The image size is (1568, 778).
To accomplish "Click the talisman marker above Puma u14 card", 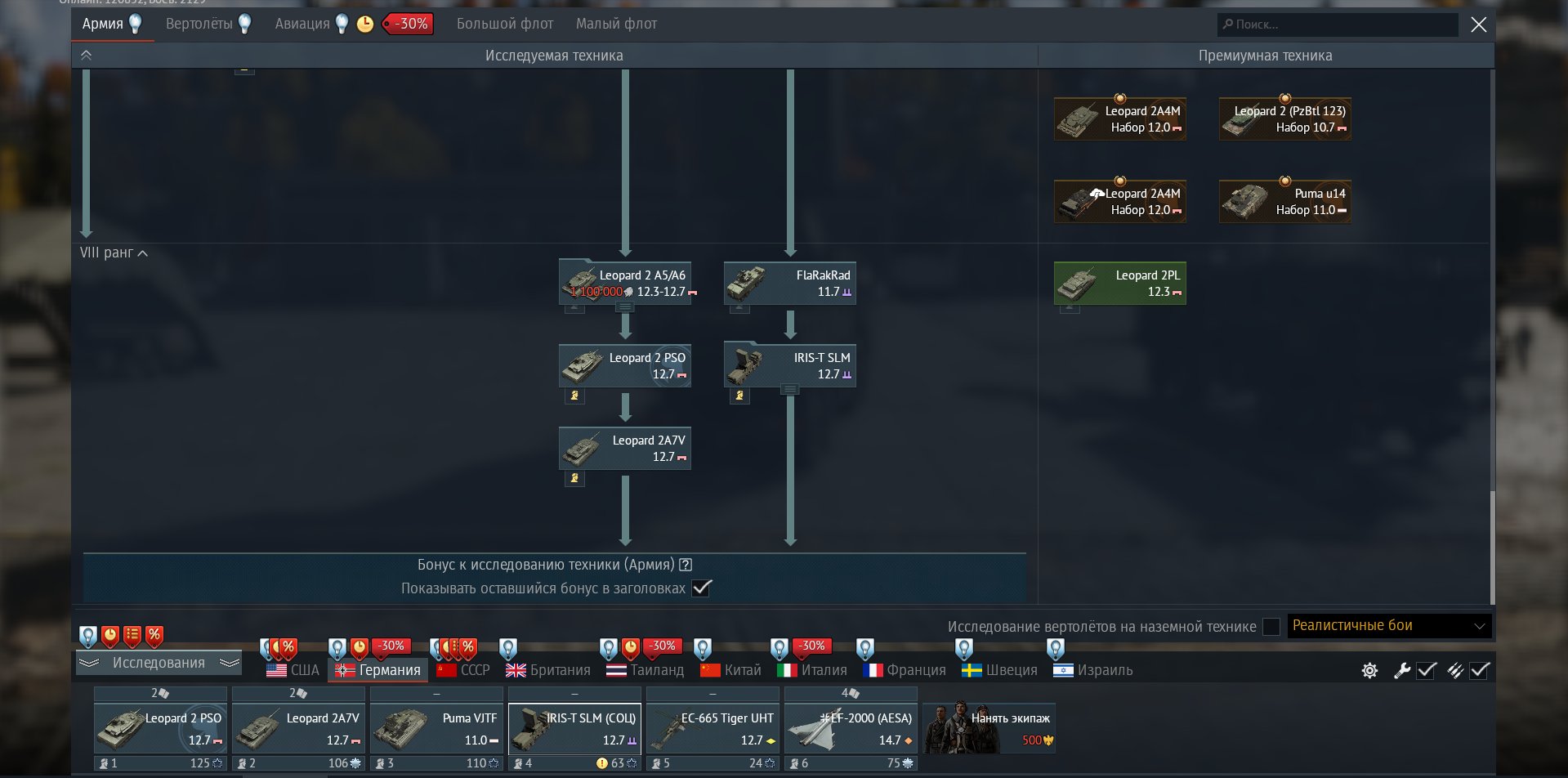I will [1284, 181].
